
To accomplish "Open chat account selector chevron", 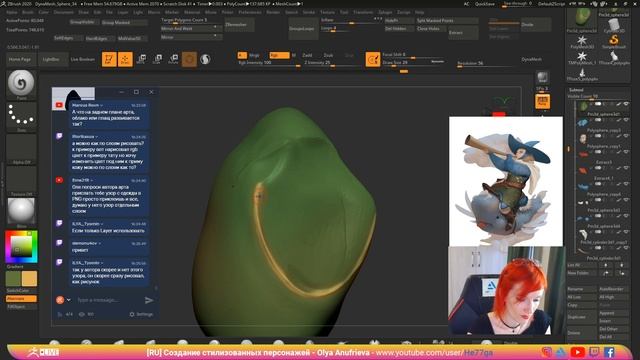I will (x=69, y=300).
